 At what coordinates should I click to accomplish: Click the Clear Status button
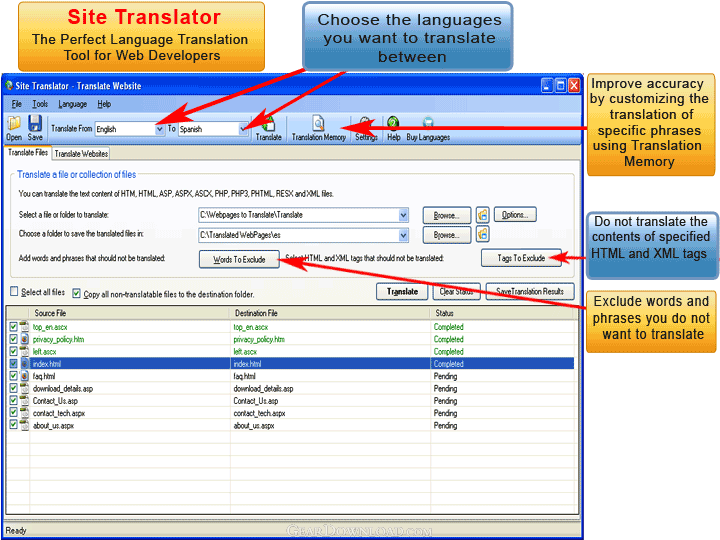click(456, 292)
